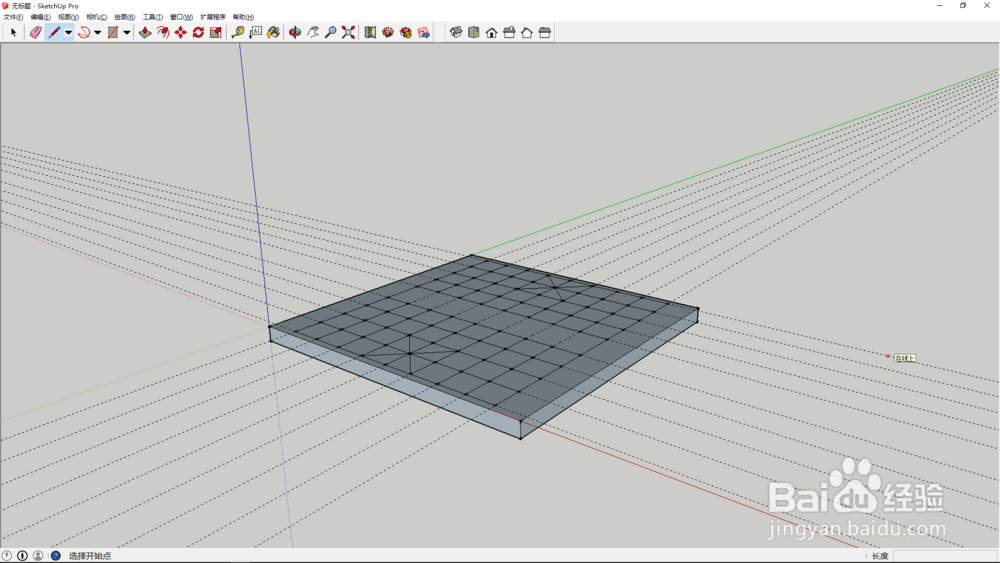Viewport: 1000px width, 563px height.
Task: Open the 窗口(W) menu
Action: tap(181, 17)
